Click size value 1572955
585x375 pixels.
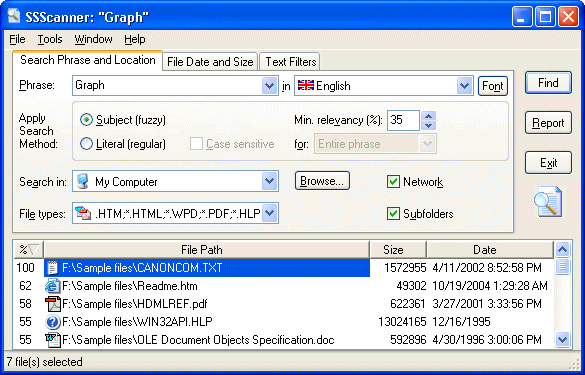[405, 268]
